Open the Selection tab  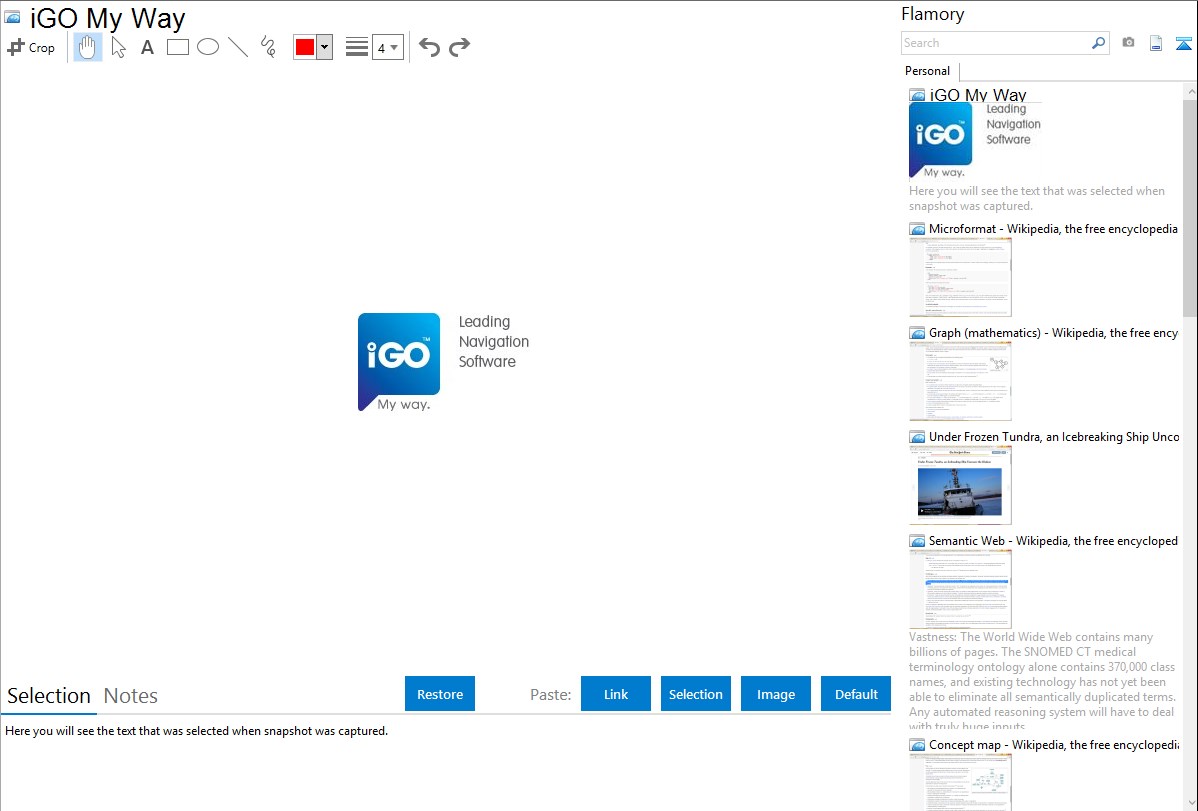click(49, 696)
